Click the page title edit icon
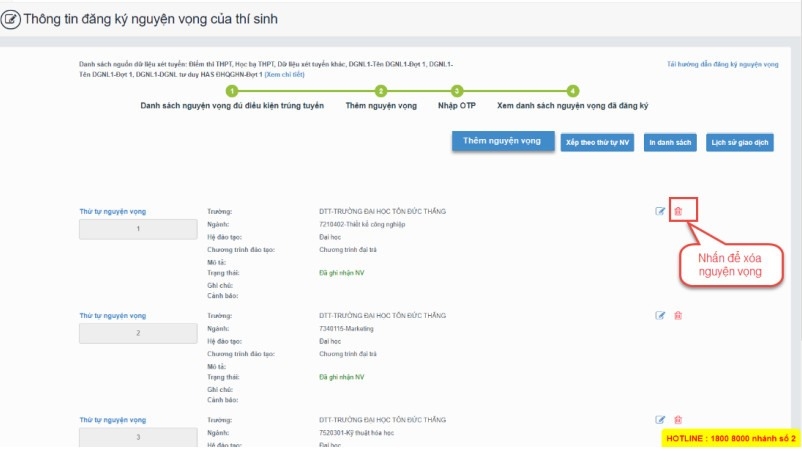 click(x=13, y=19)
